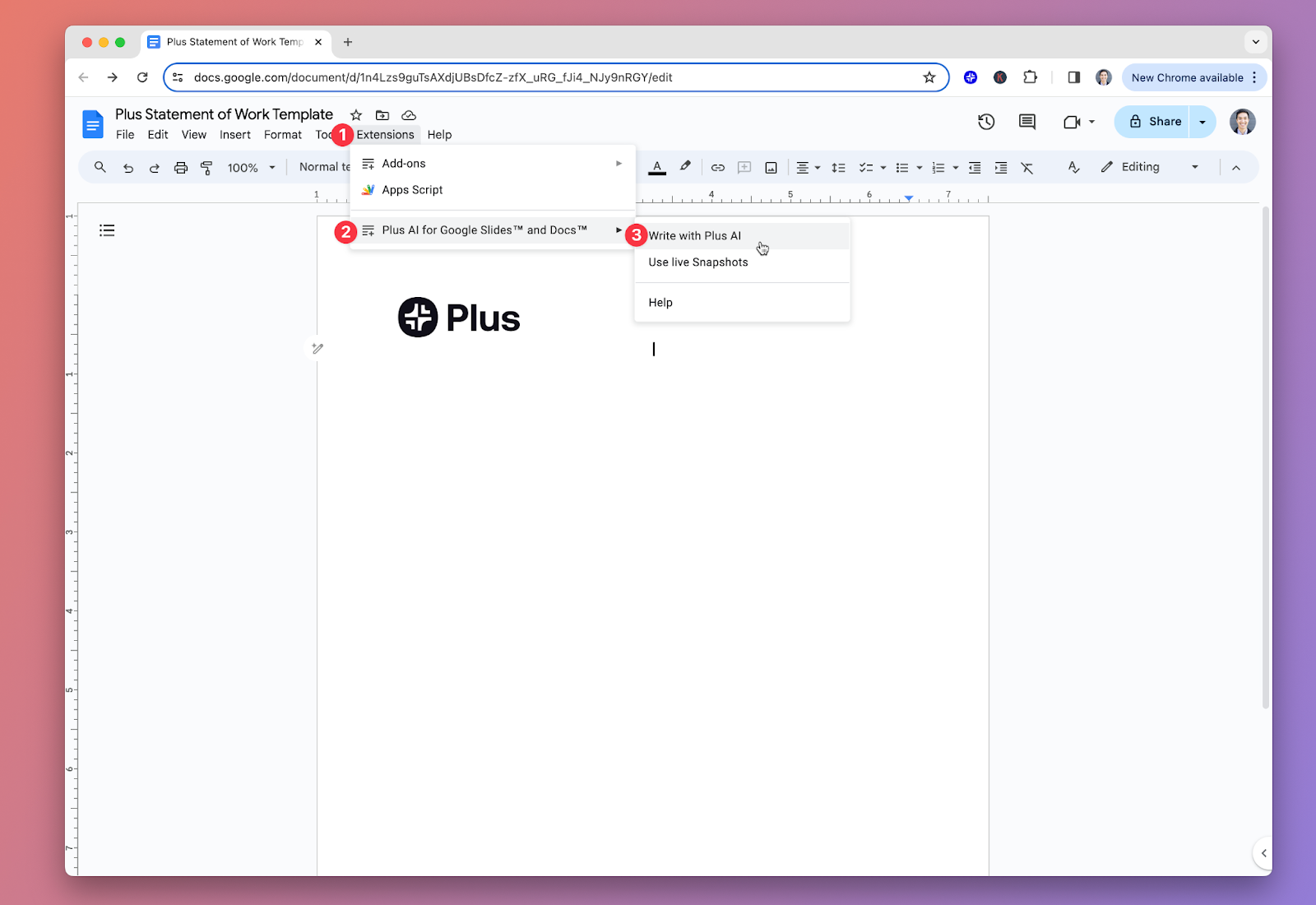
Task: Open the Normal text style dropdown
Action: 323,167
